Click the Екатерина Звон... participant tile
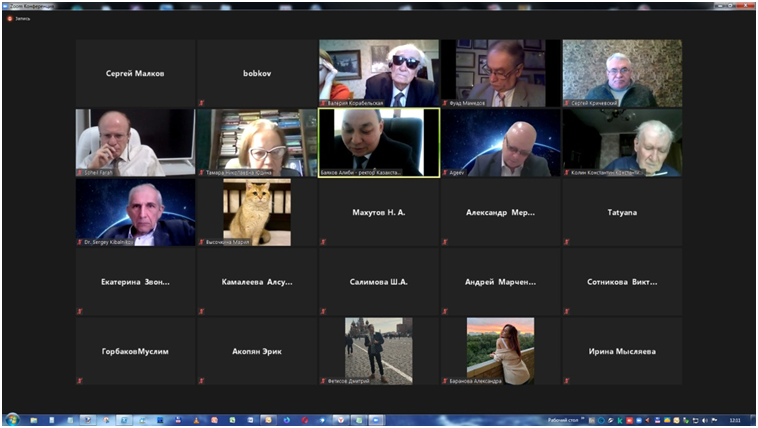The image size is (758, 428). (135, 282)
